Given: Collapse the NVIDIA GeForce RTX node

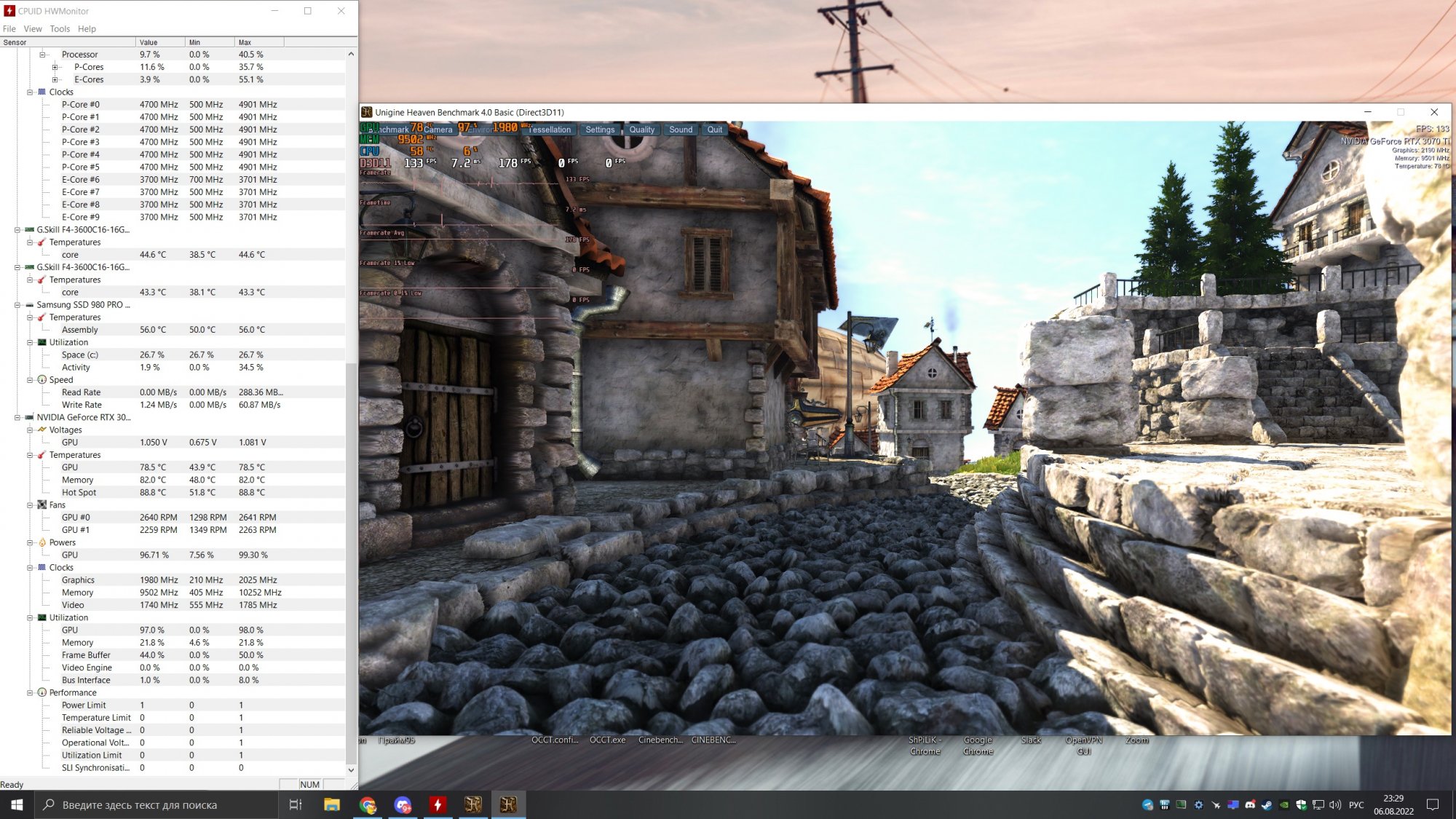Looking at the screenshot, I should point(17,418).
